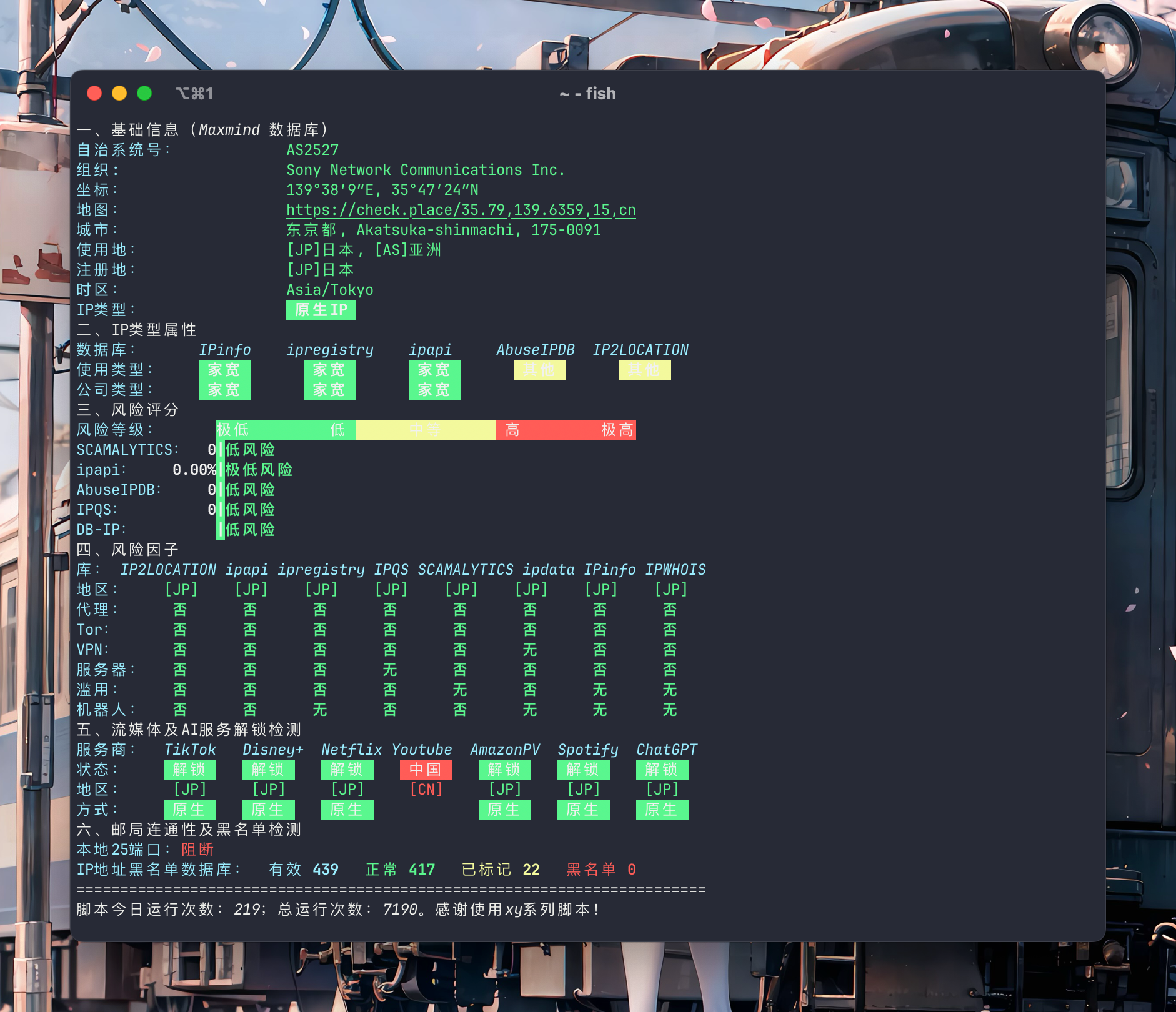Minimize the terminal using the yellow button
Viewport: 1176px width, 1012px height.
(119, 94)
